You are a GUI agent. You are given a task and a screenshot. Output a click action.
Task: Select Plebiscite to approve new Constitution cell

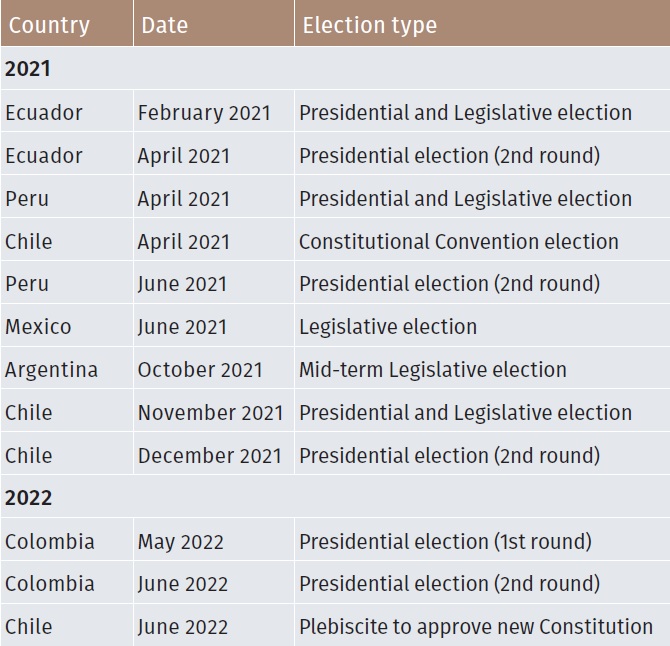482,625
